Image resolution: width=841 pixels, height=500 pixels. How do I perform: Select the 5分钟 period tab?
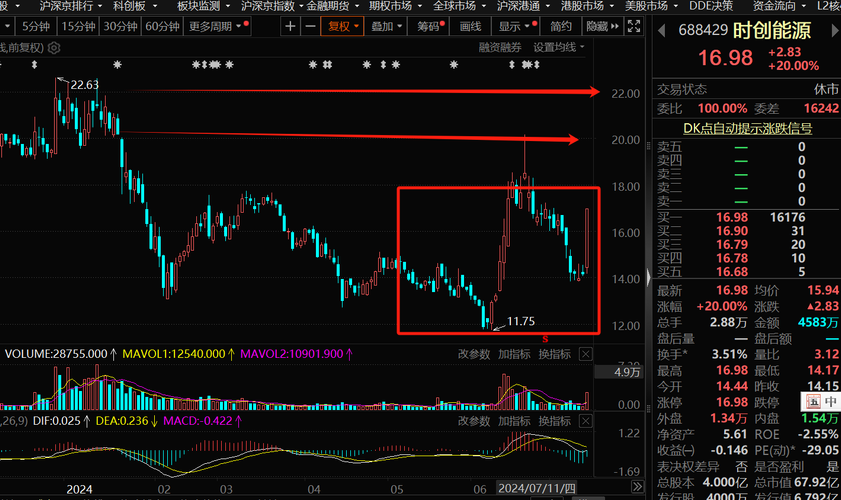click(36, 26)
